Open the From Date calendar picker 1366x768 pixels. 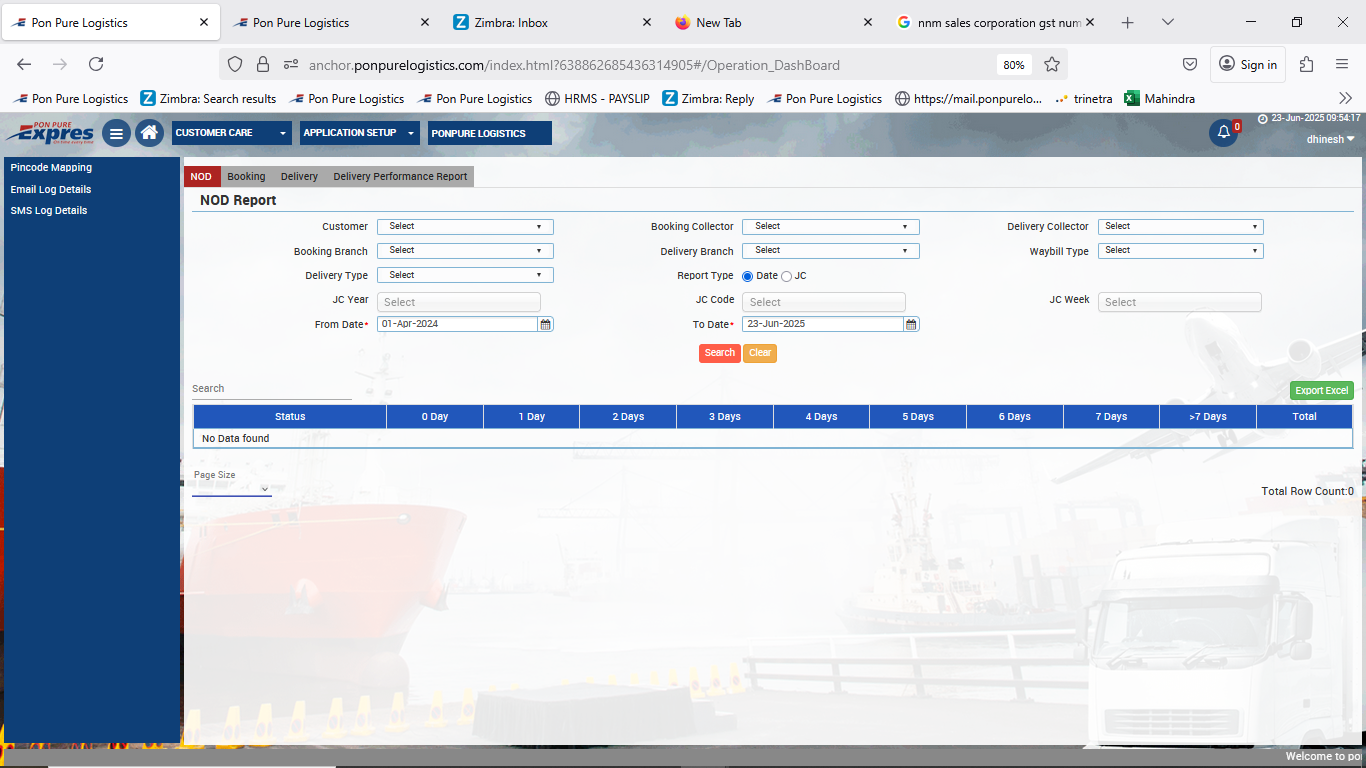pos(545,324)
